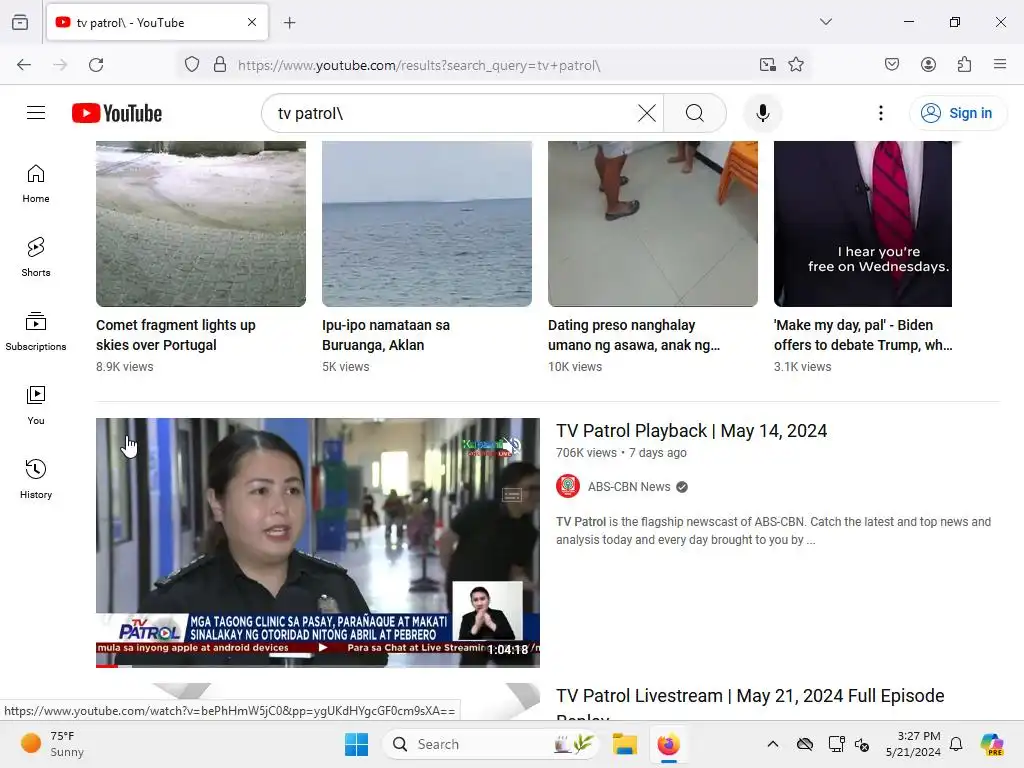Play TV Patrol Playback May 14 thumbnail
The width and height of the screenshot is (1024, 768).
click(317, 542)
